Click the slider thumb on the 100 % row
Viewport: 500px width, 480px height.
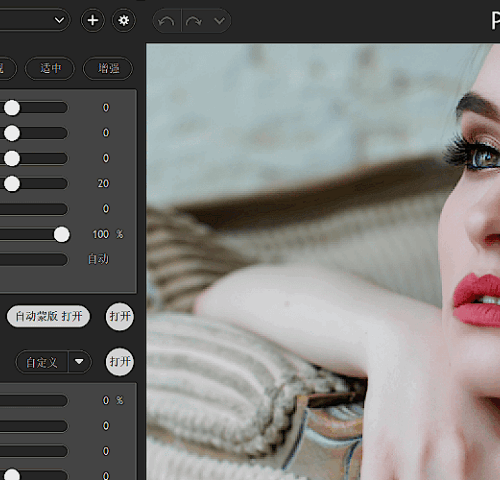62,234
